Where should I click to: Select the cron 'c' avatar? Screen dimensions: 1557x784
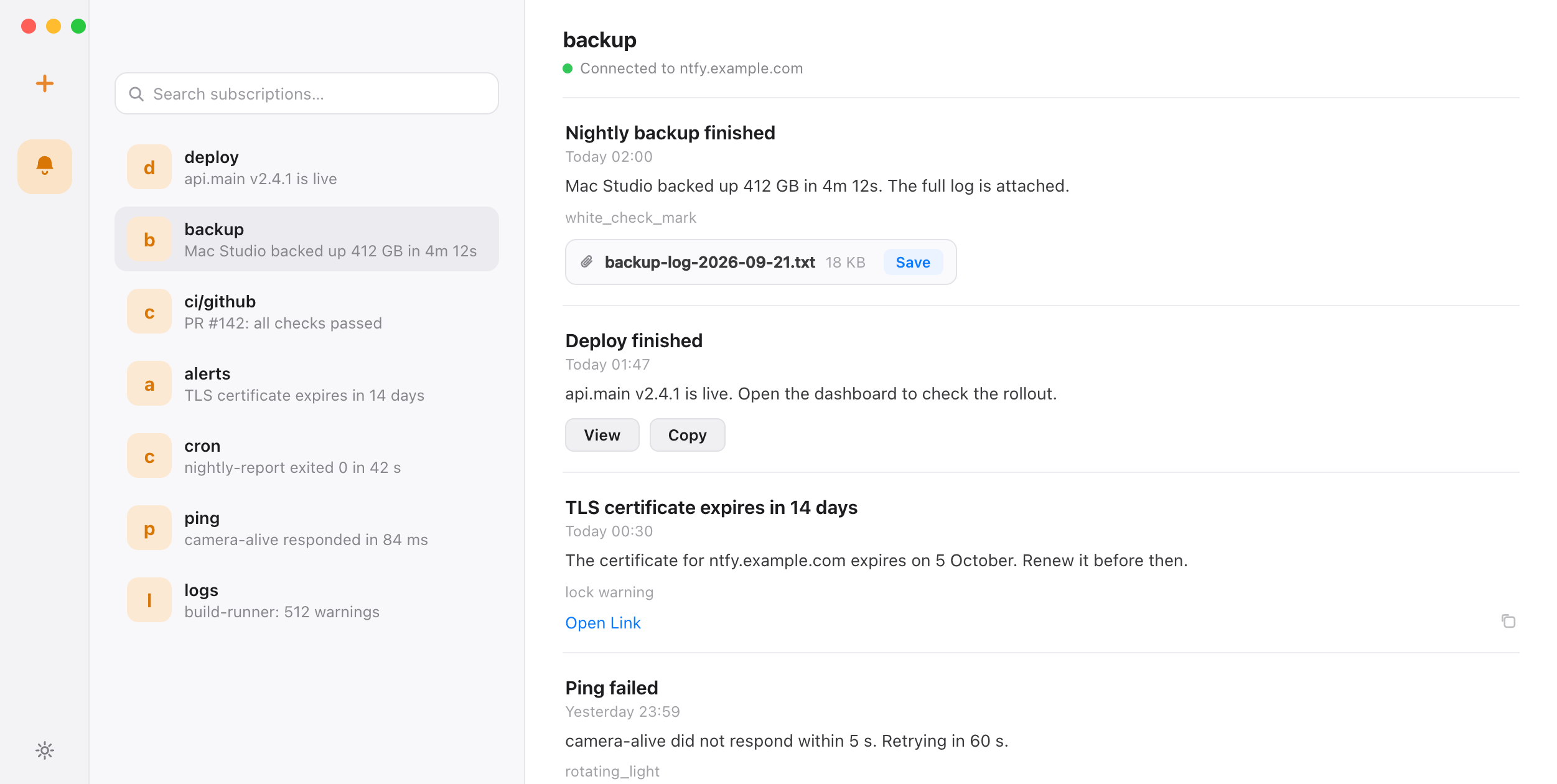(149, 455)
